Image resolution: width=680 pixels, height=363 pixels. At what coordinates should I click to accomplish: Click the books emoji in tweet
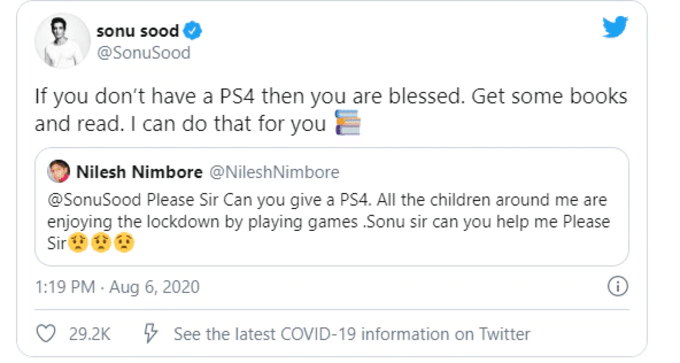point(348,123)
